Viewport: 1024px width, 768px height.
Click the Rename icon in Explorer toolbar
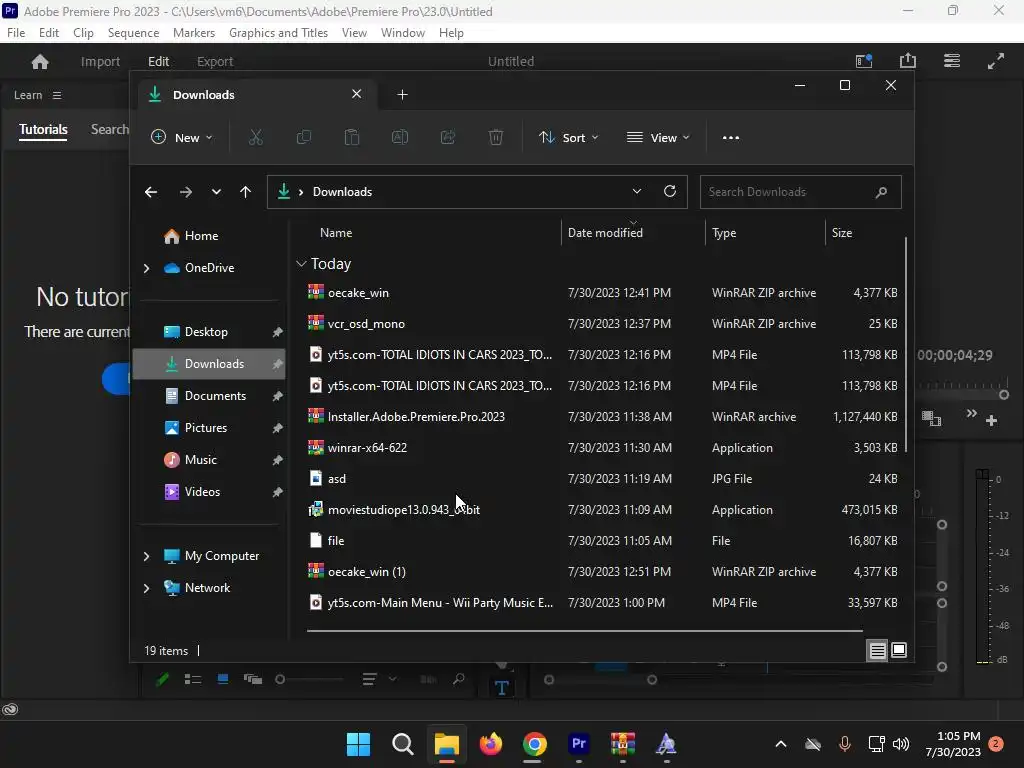pyautogui.click(x=400, y=137)
